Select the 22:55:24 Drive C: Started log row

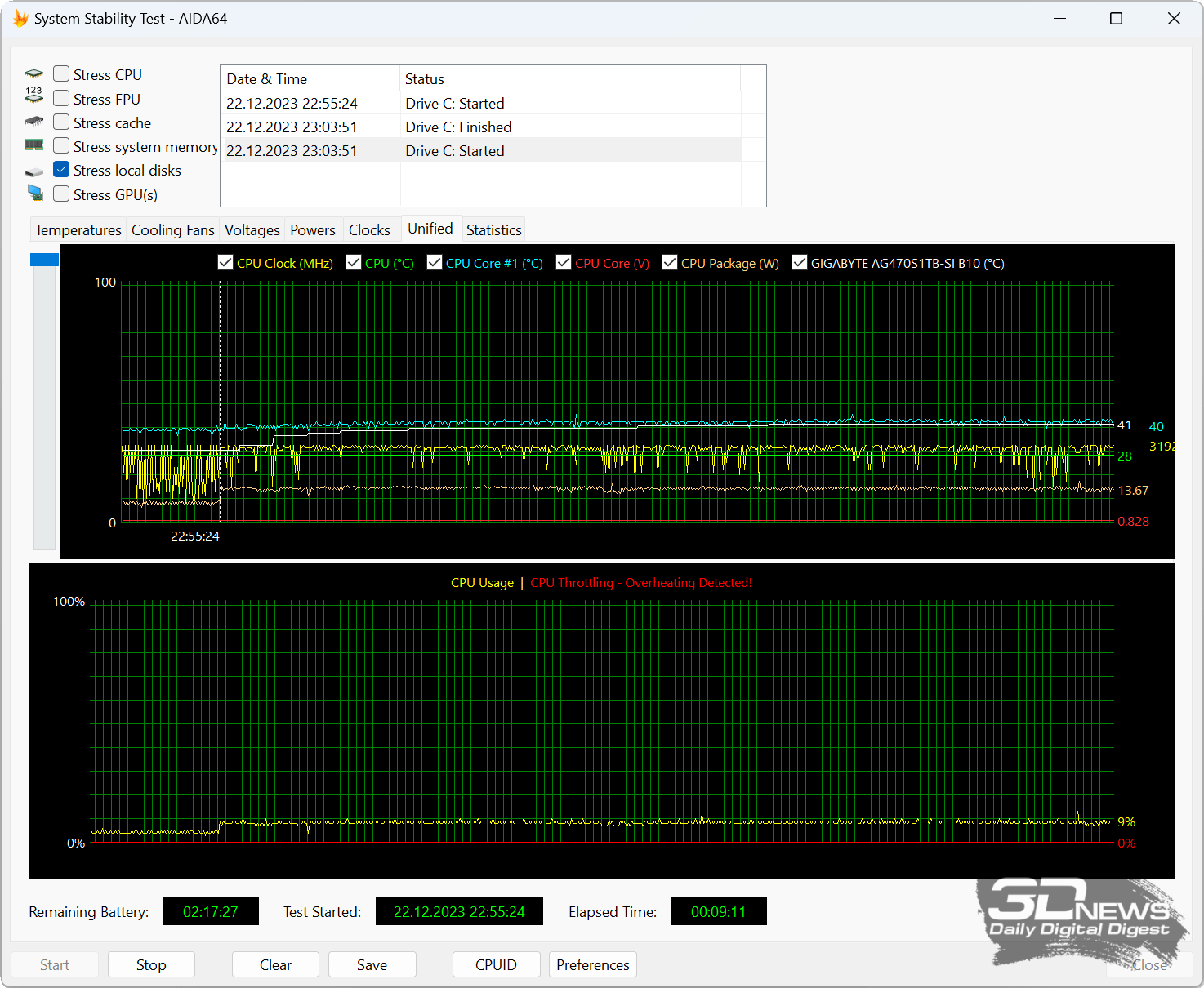481,104
